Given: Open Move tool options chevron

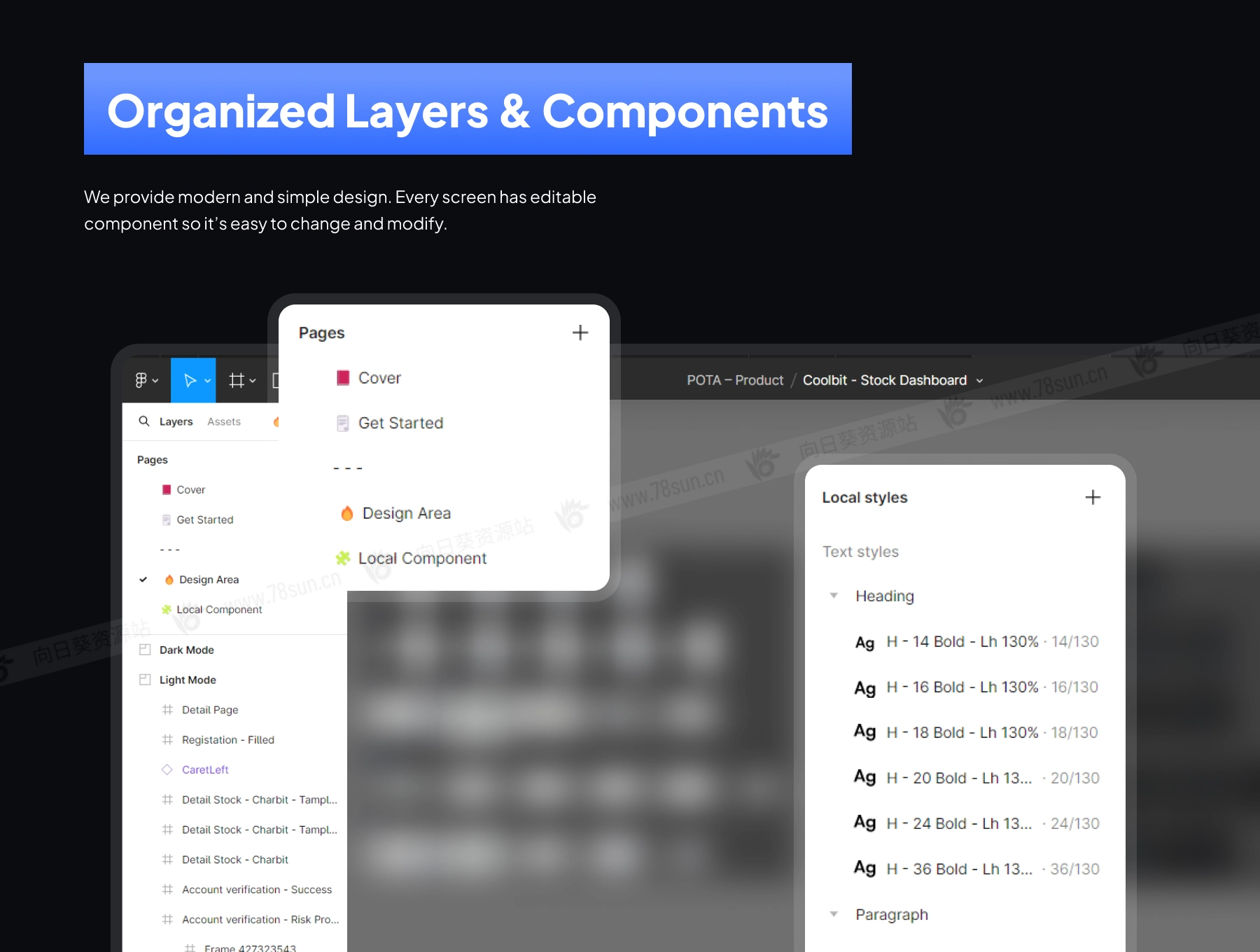Looking at the screenshot, I should click(208, 381).
